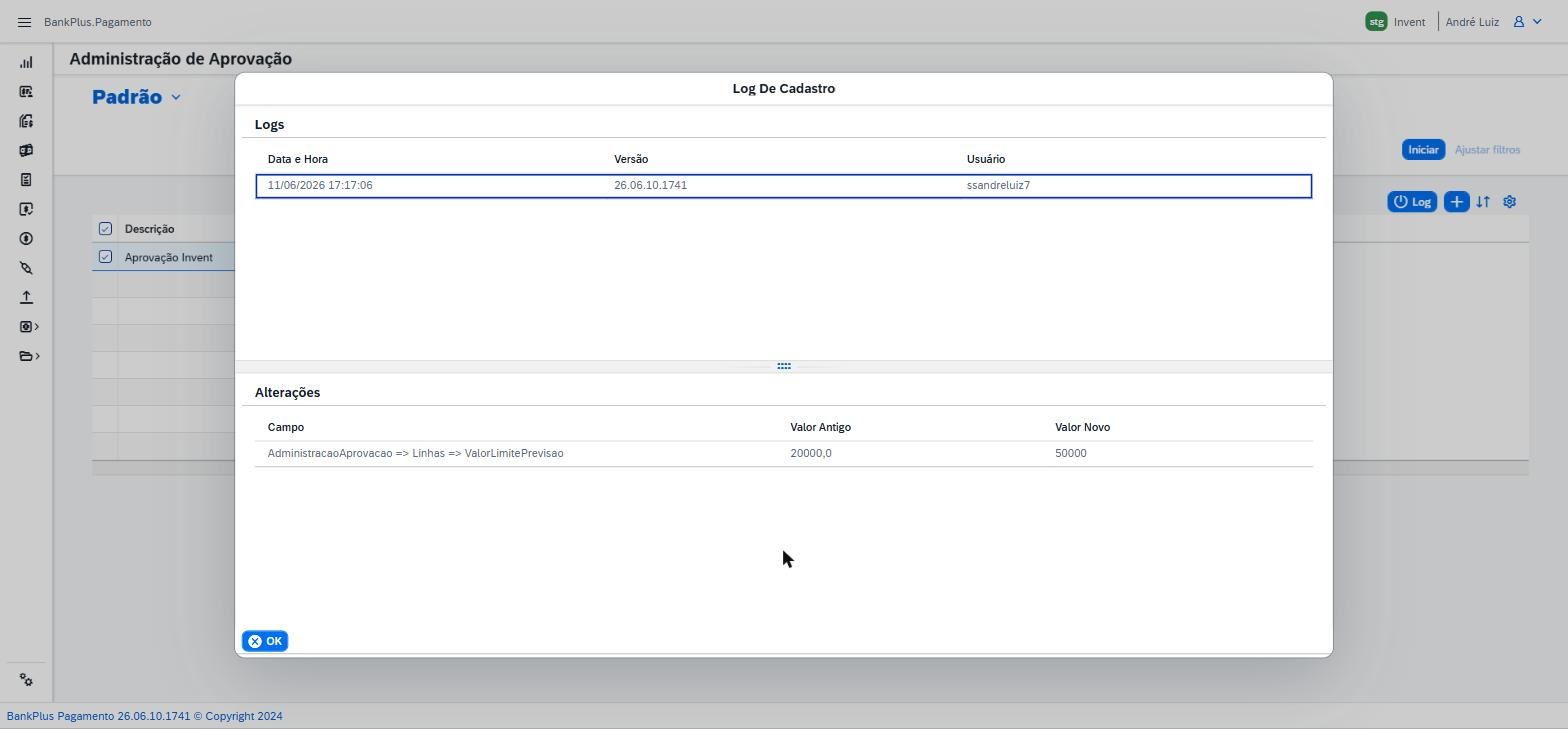The image size is (1568, 729).
Task: Expand the Padrão view variant dropdown
Action: (176, 97)
